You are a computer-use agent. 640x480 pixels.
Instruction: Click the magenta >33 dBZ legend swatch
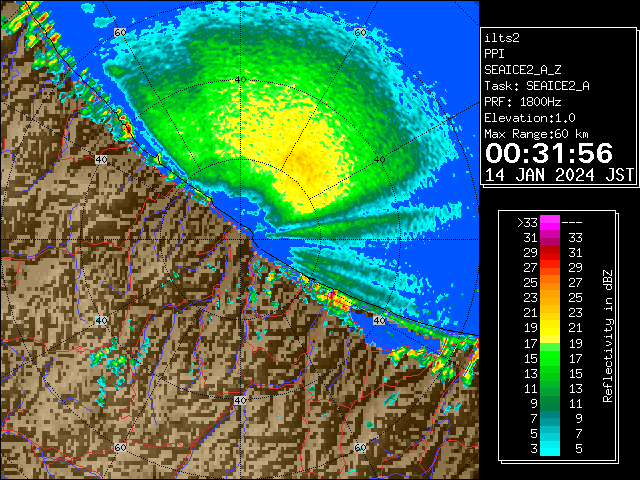(x=550, y=223)
